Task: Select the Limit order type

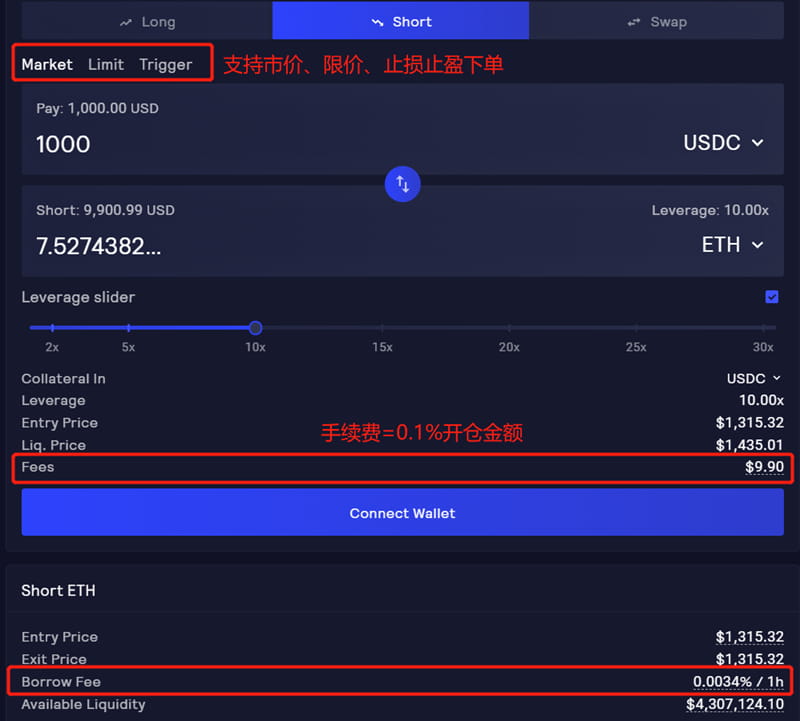Action: (106, 64)
